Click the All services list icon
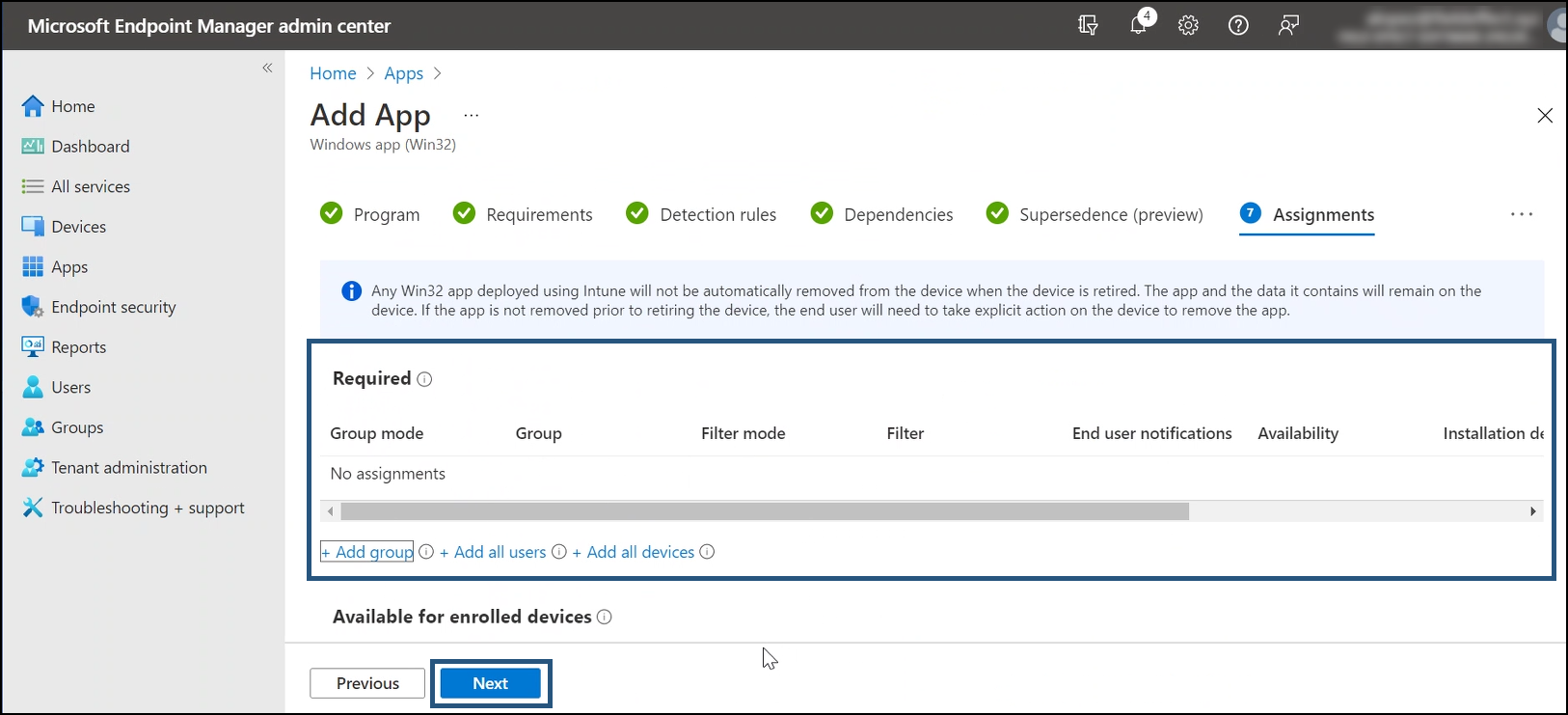Viewport: 1568px width, 715px height. tap(33, 186)
